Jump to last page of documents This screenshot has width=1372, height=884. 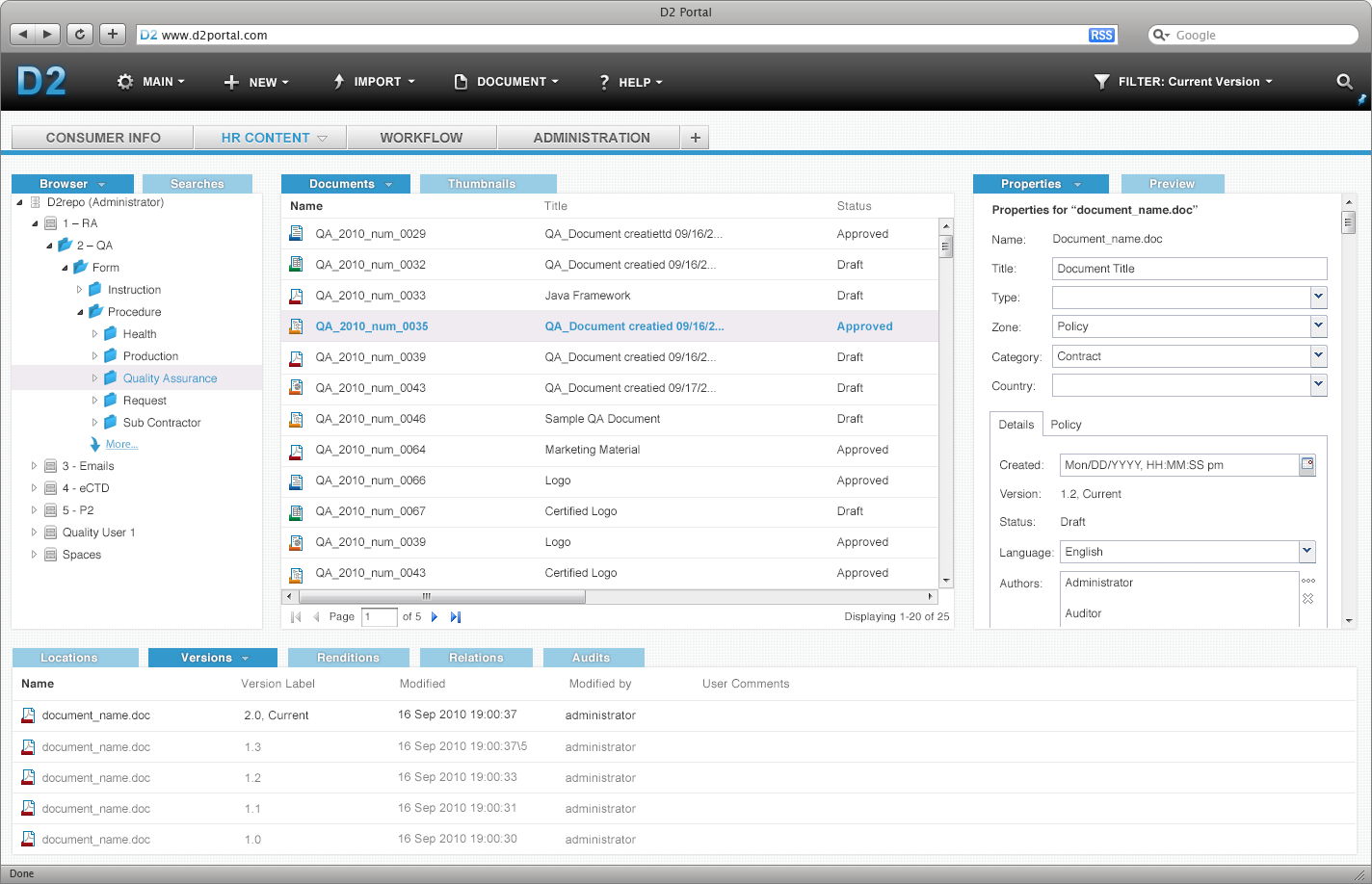click(456, 616)
